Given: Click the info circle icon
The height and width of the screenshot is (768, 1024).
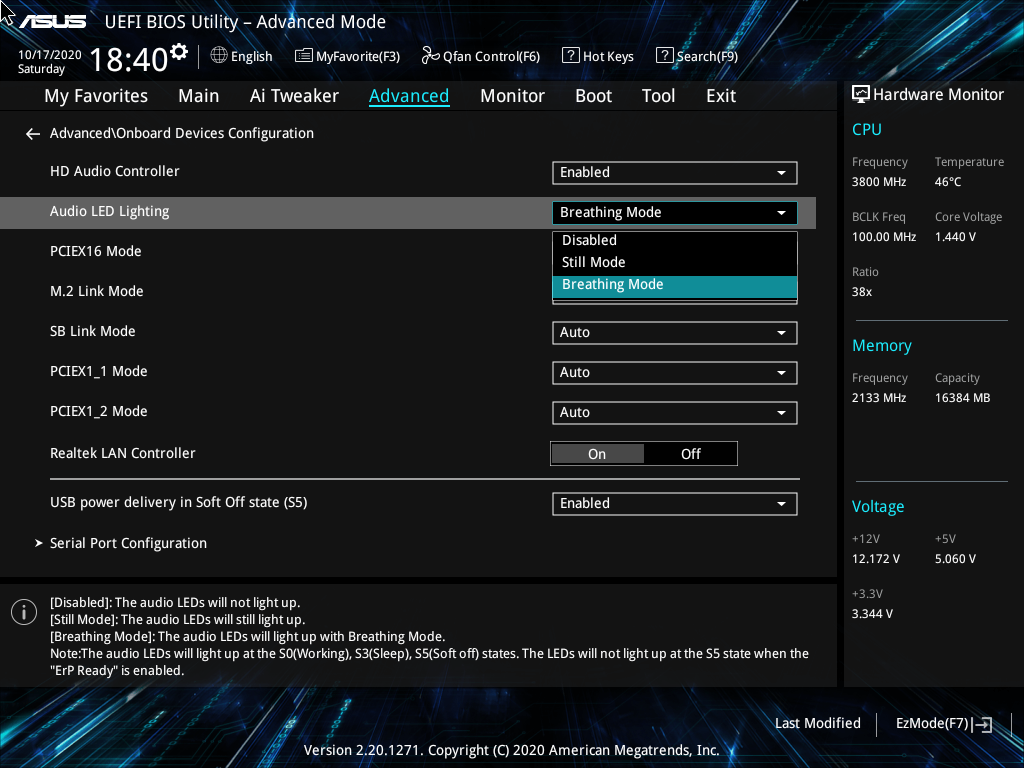Looking at the screenshot, I should click(24, 612).
